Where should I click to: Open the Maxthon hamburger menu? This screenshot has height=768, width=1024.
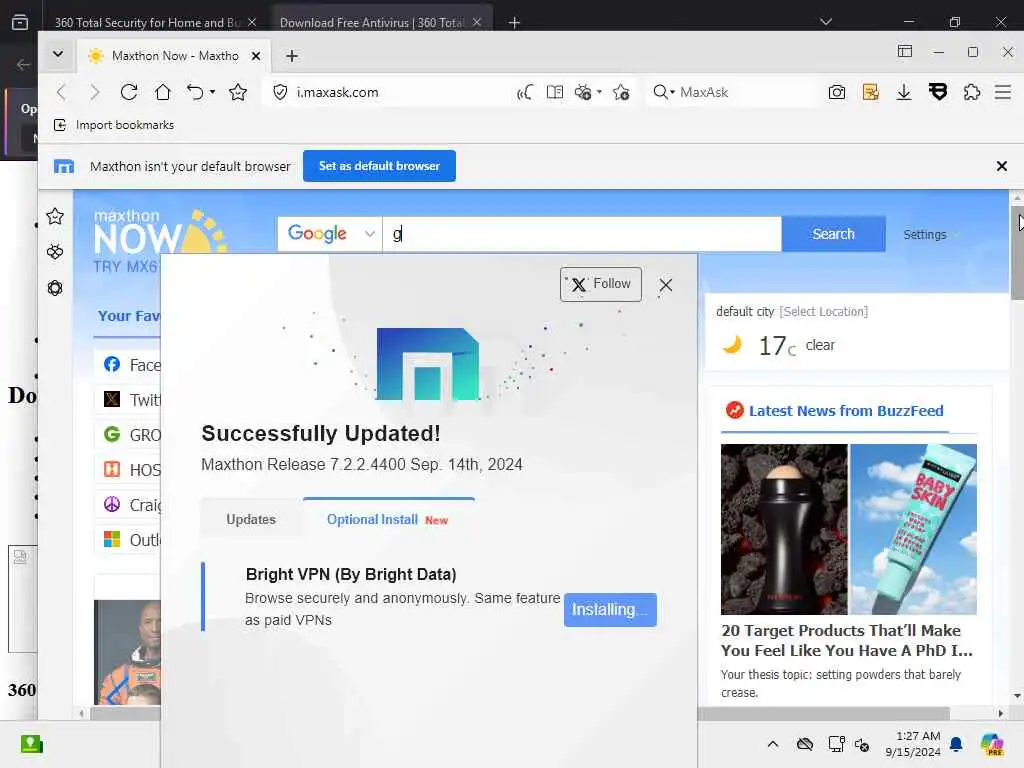tap(1003, 92)
